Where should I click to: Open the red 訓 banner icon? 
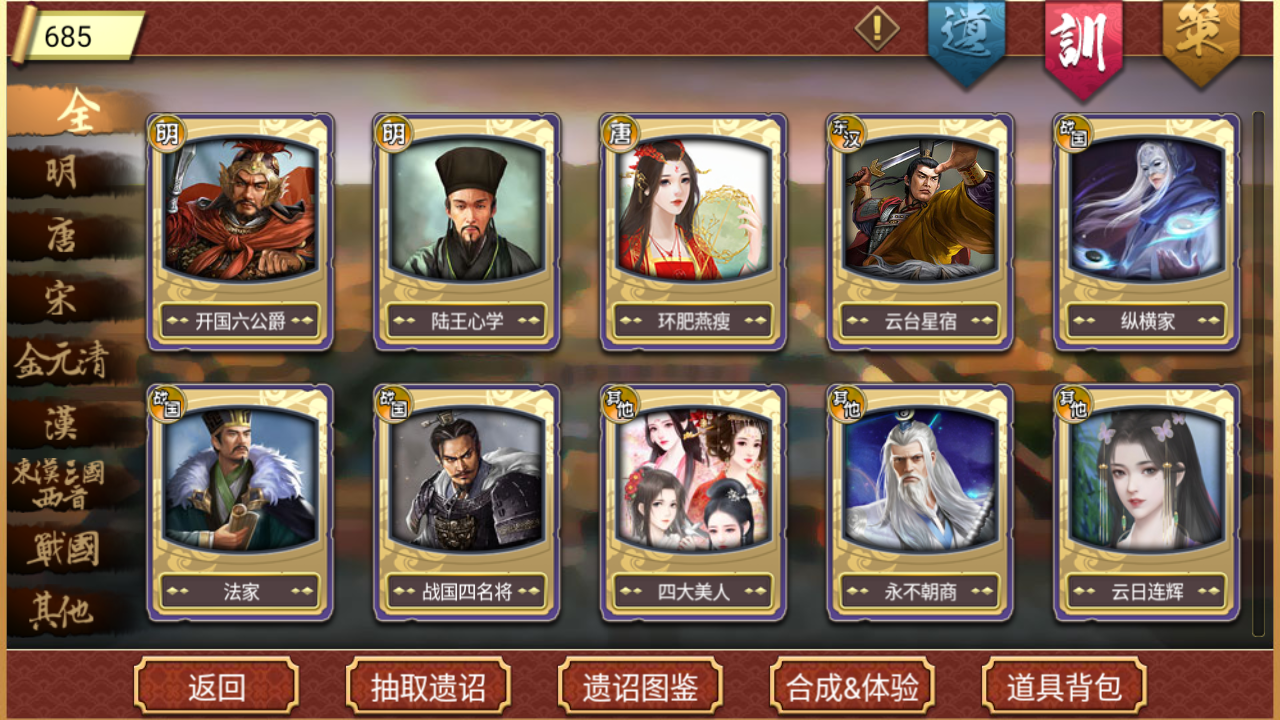tap(1083, 45)
